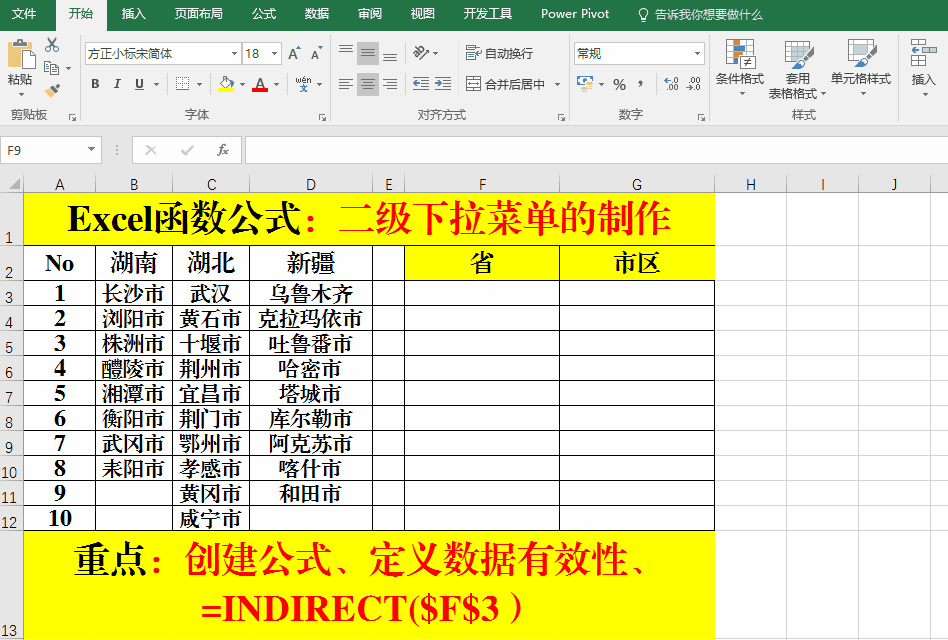Click the 告诉我你想要做什么 search box
The width and height of the screenshot is (948, 640).
coord(701,15)
